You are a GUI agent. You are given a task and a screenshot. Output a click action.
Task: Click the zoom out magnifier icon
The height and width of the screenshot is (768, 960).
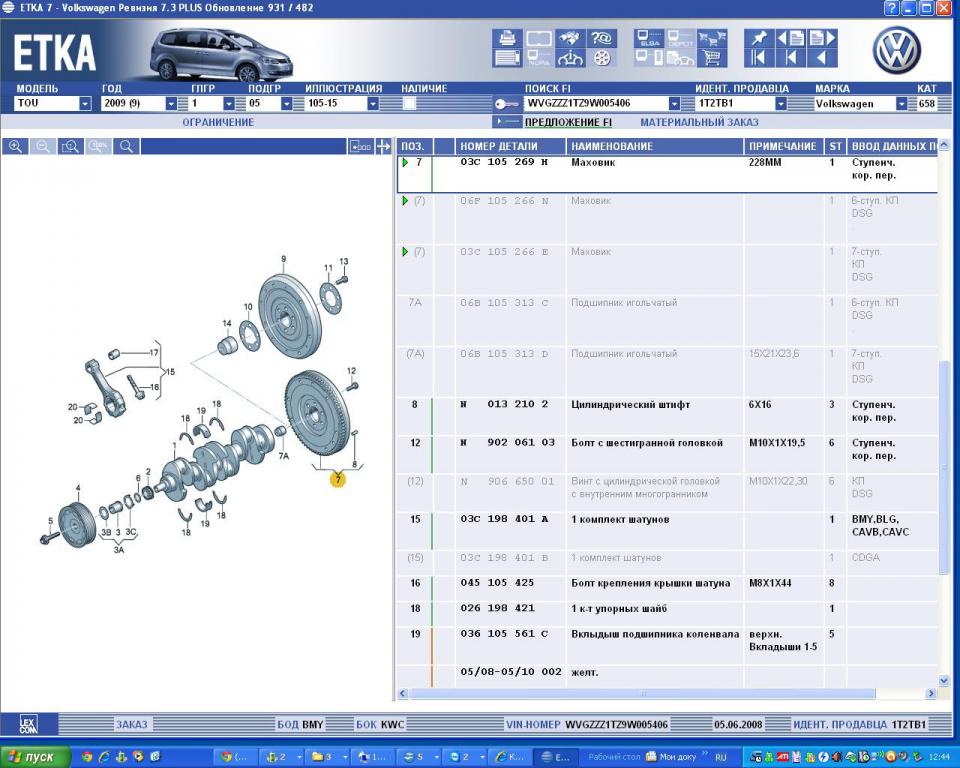(x=43, y=146)
